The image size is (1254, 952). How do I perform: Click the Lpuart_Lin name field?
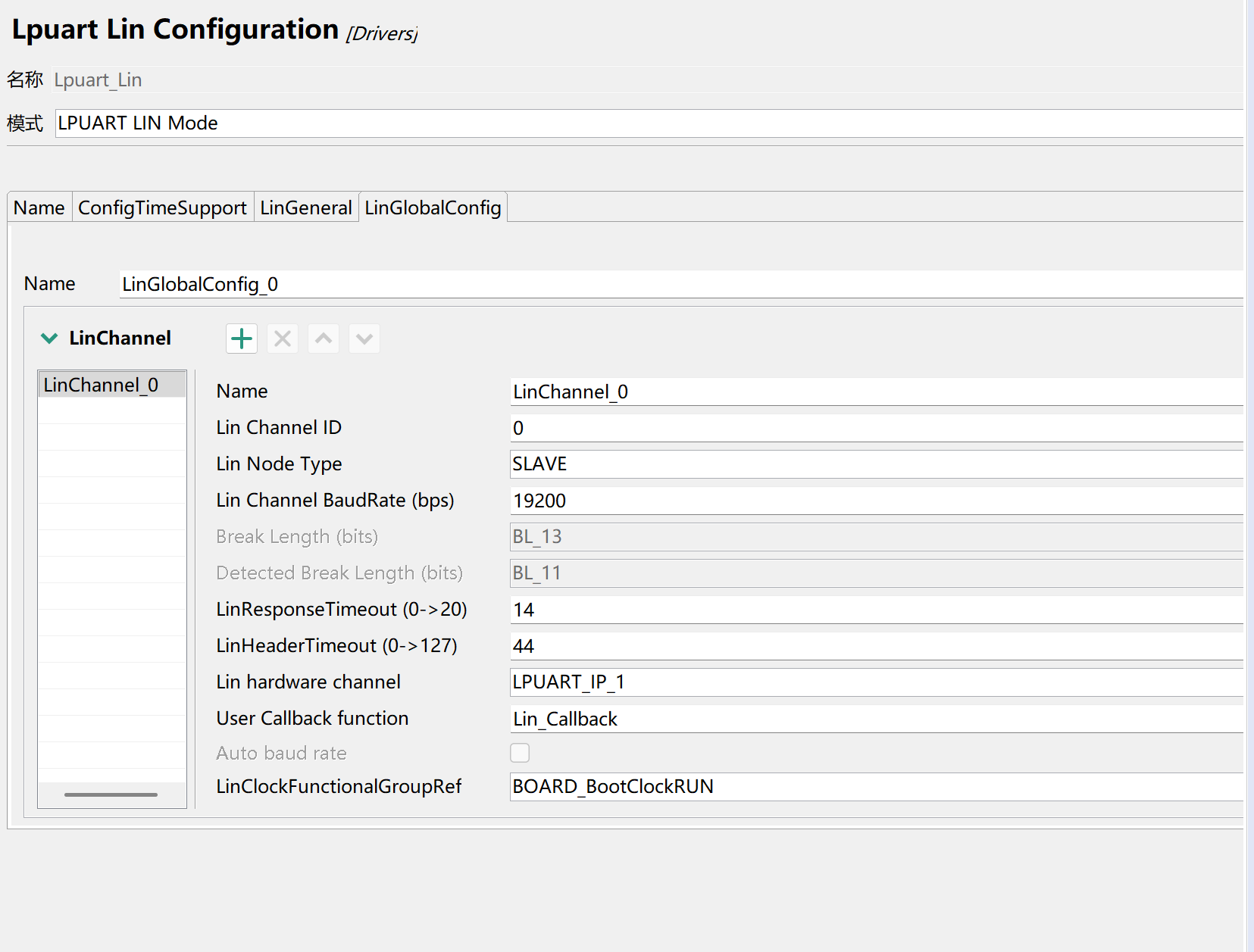click(647, 80)
